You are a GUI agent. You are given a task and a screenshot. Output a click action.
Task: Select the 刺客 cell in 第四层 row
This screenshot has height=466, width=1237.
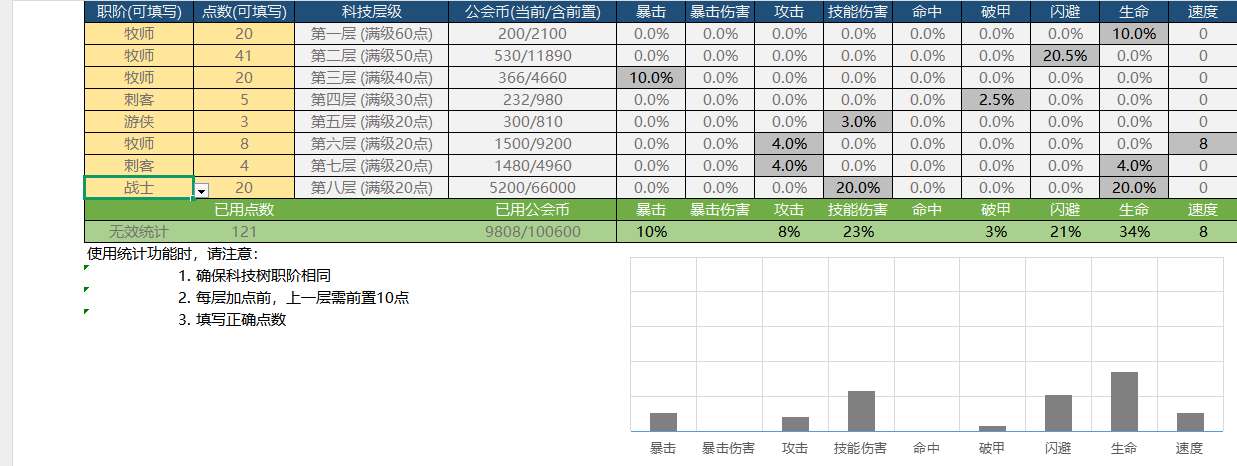coord(139,99)
